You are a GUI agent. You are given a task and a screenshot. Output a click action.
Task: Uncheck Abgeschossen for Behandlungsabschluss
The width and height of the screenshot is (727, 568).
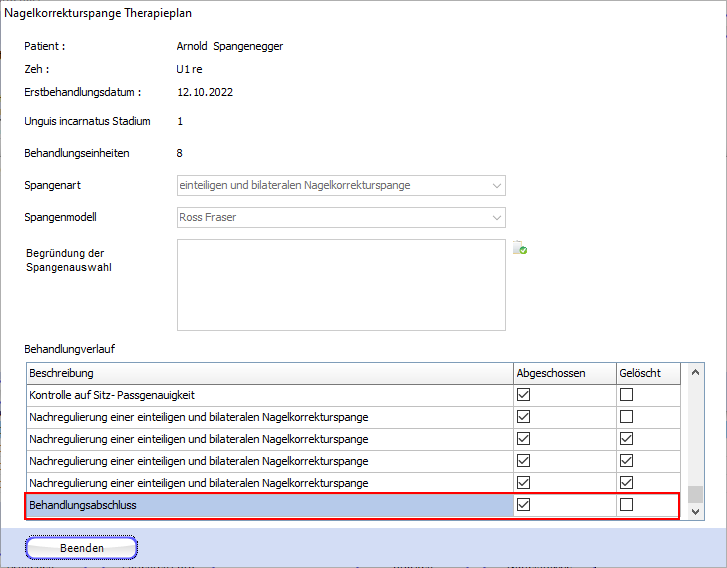[x=524, y=505]
